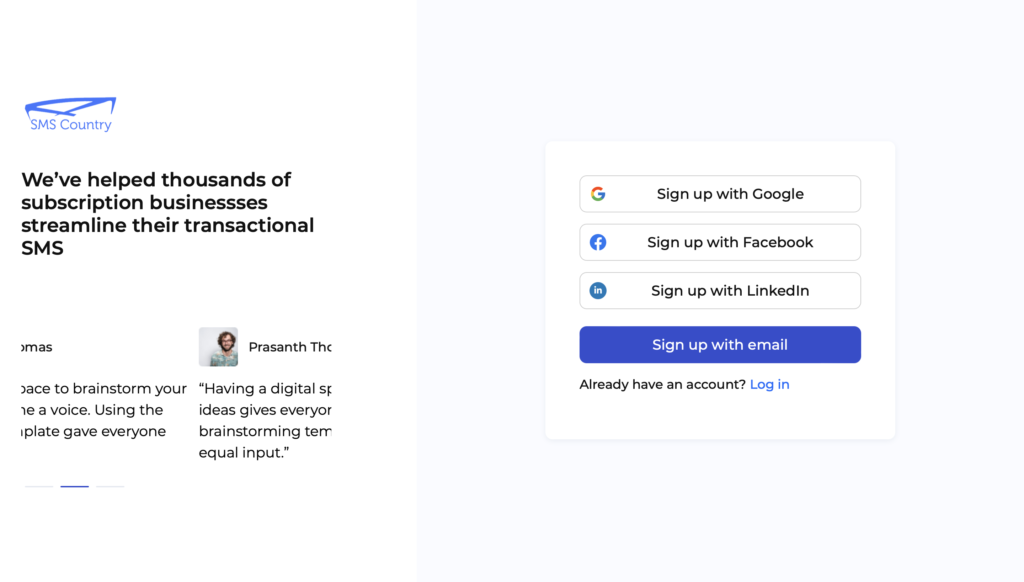The image size is (1024, 582).
Task: Click the LinkedIn logo icon
Action: (598, 291)
